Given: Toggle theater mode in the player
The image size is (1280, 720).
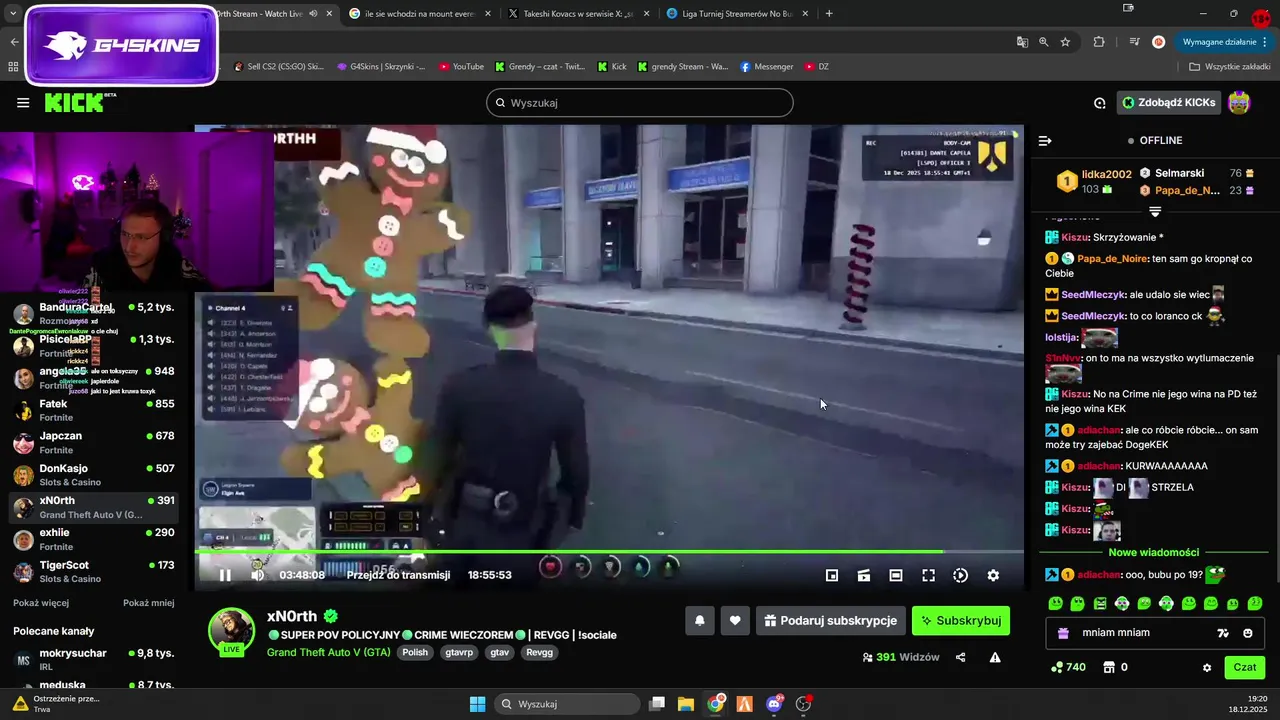Looking at the screenshot, I should click(896, 575).
